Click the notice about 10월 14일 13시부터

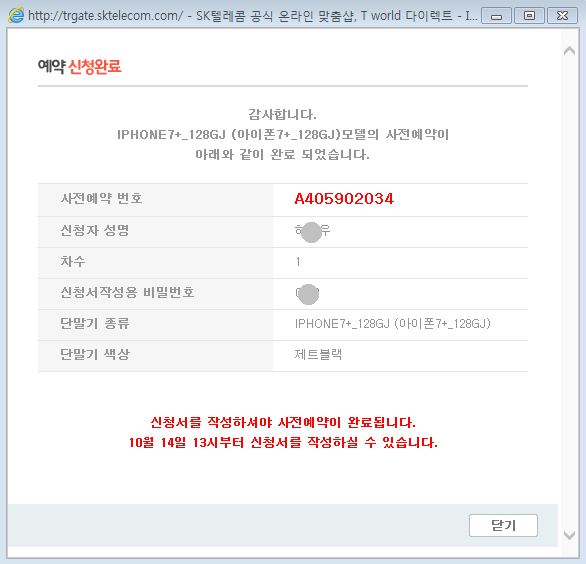point(283,443)
